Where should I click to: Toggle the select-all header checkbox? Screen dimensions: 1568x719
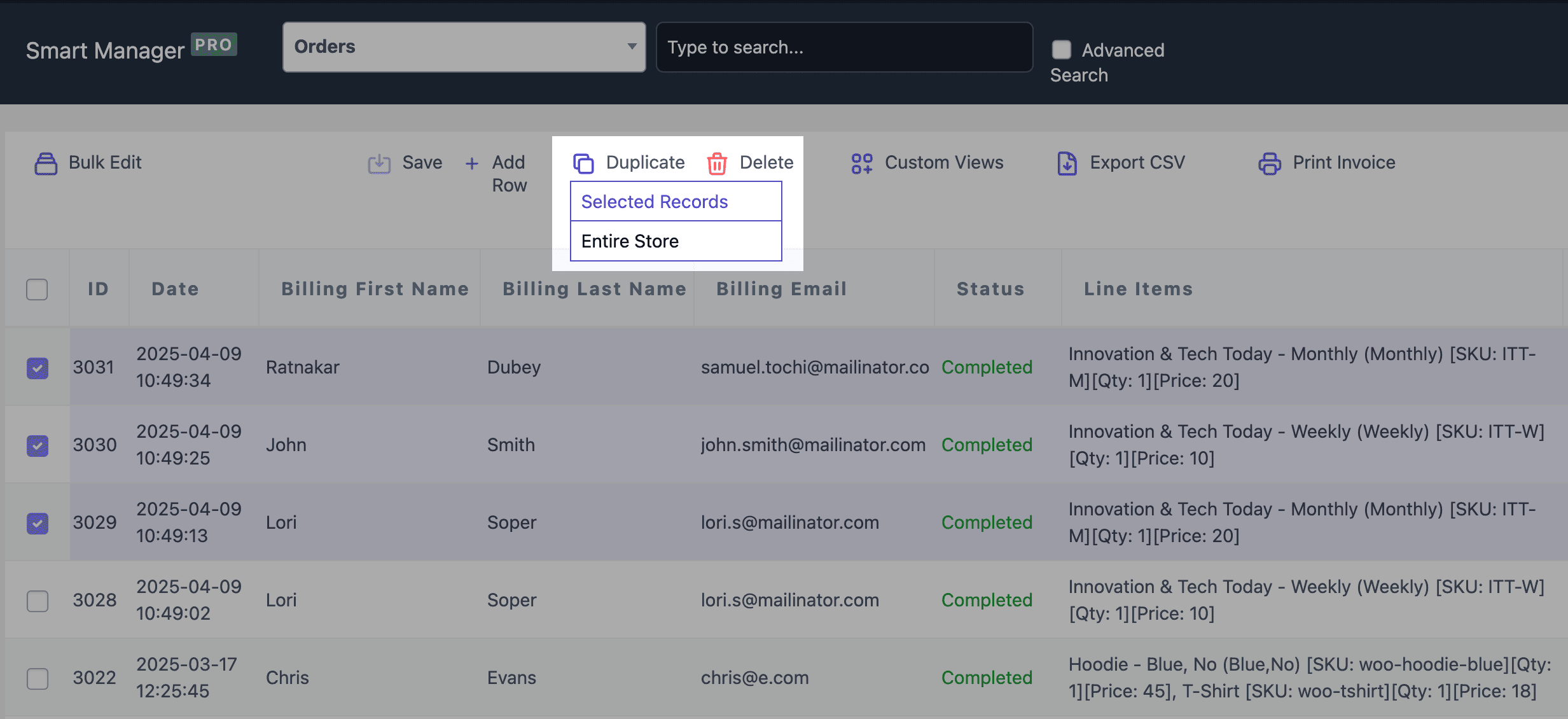pos(37,290)
